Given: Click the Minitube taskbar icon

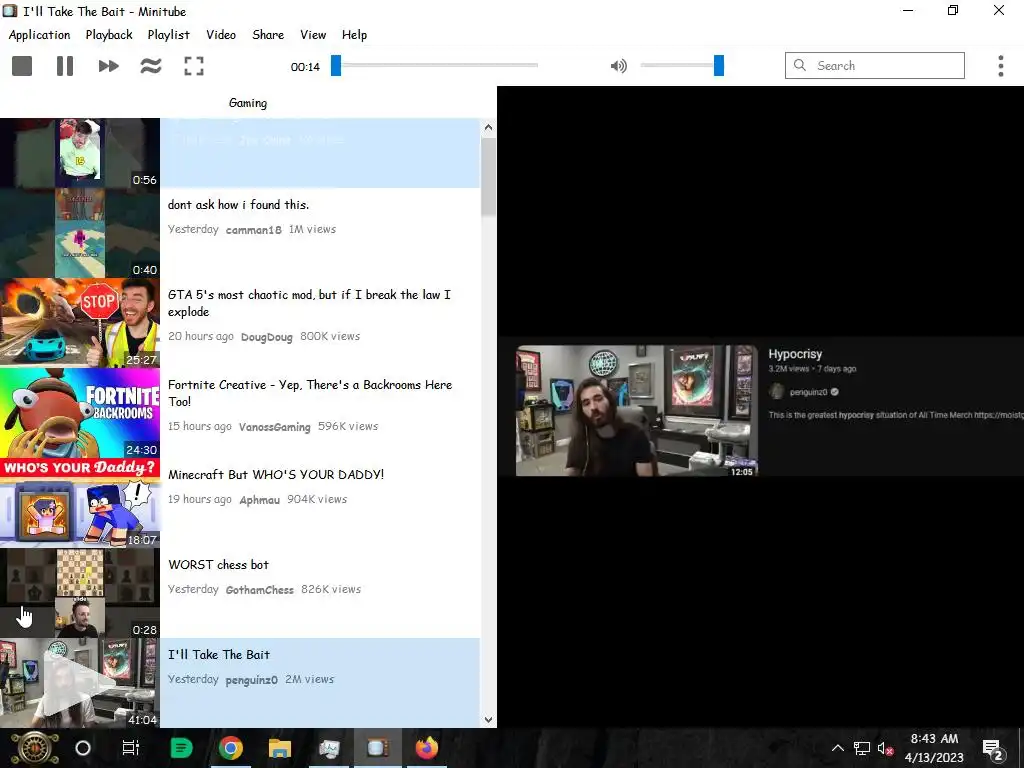Looking at the screenshot, I should 378,748.
